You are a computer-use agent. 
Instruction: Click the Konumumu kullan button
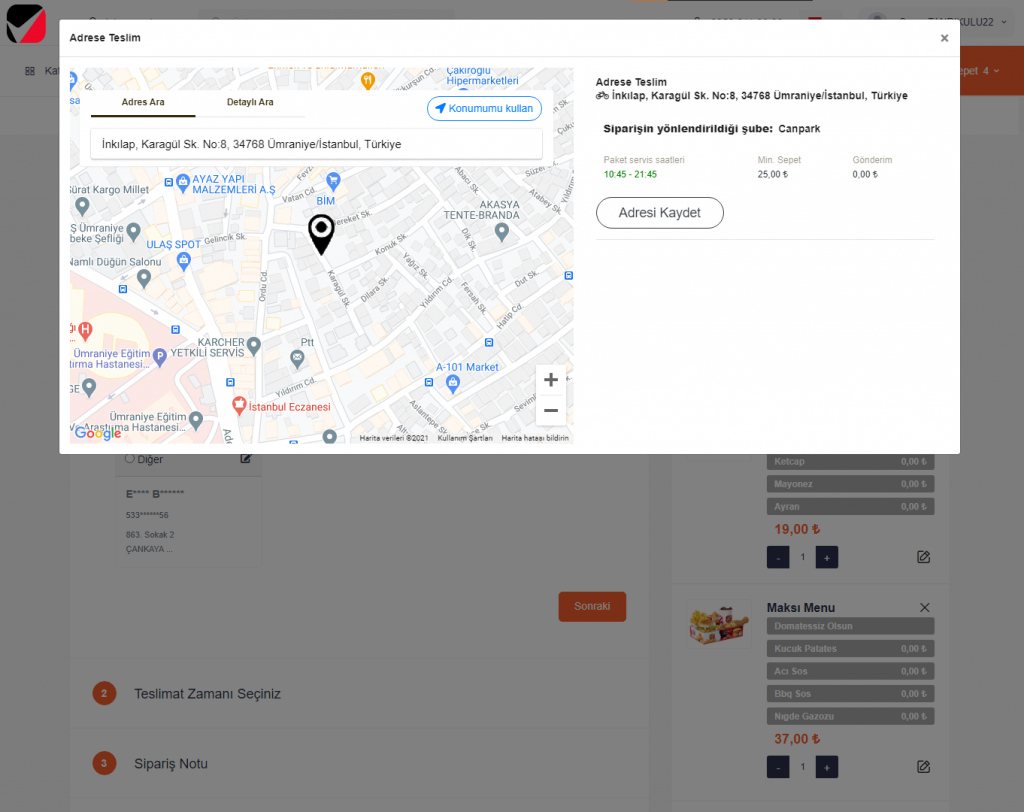(484, 108)
